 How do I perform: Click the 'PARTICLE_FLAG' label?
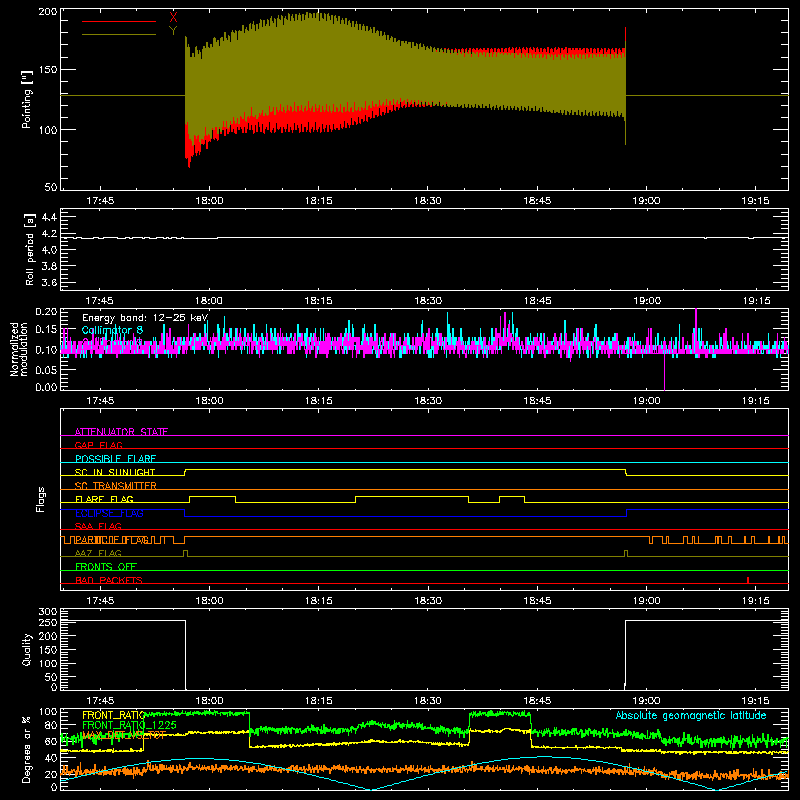click(x=112, y=540)
